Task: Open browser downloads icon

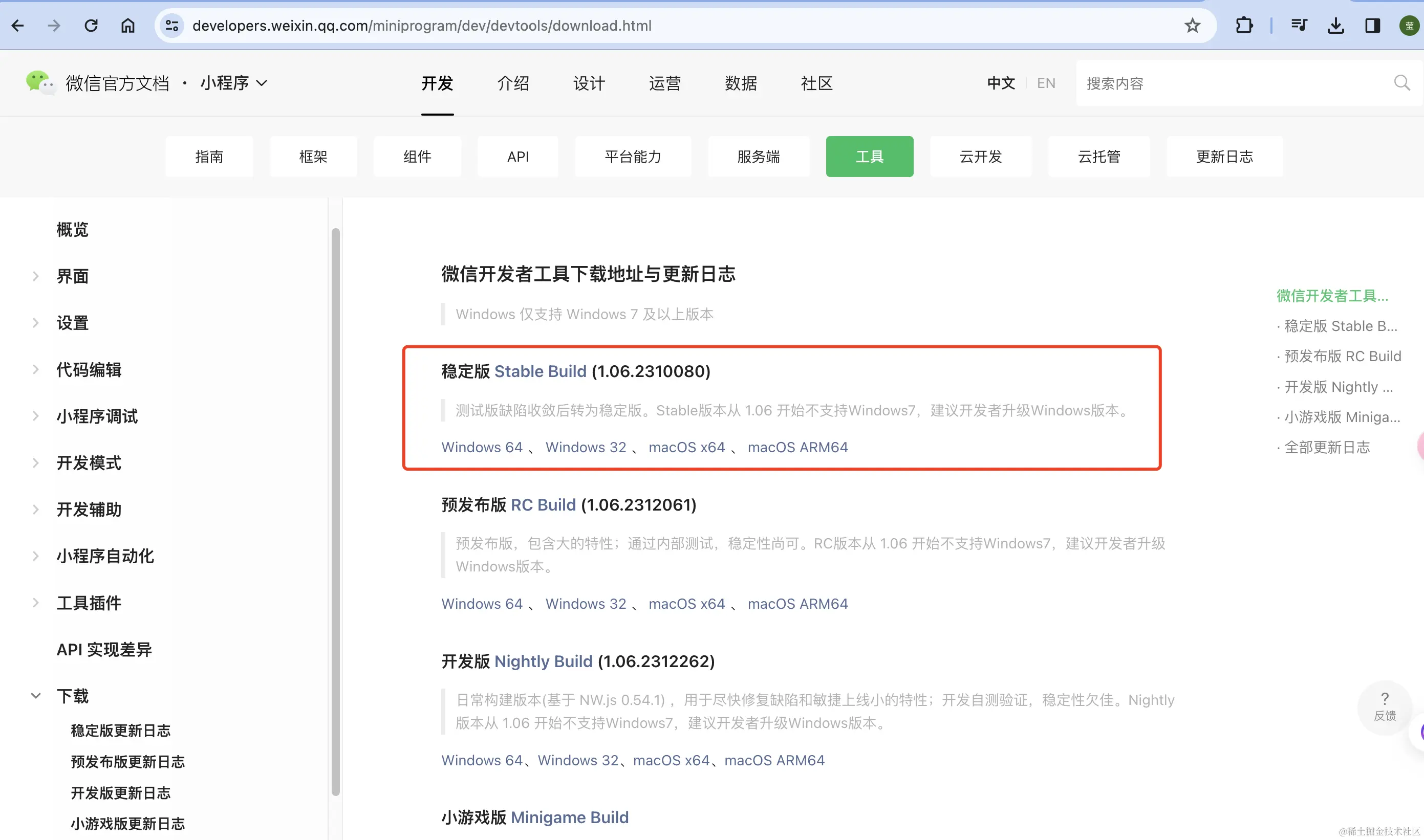Action: coord(1335,26)
